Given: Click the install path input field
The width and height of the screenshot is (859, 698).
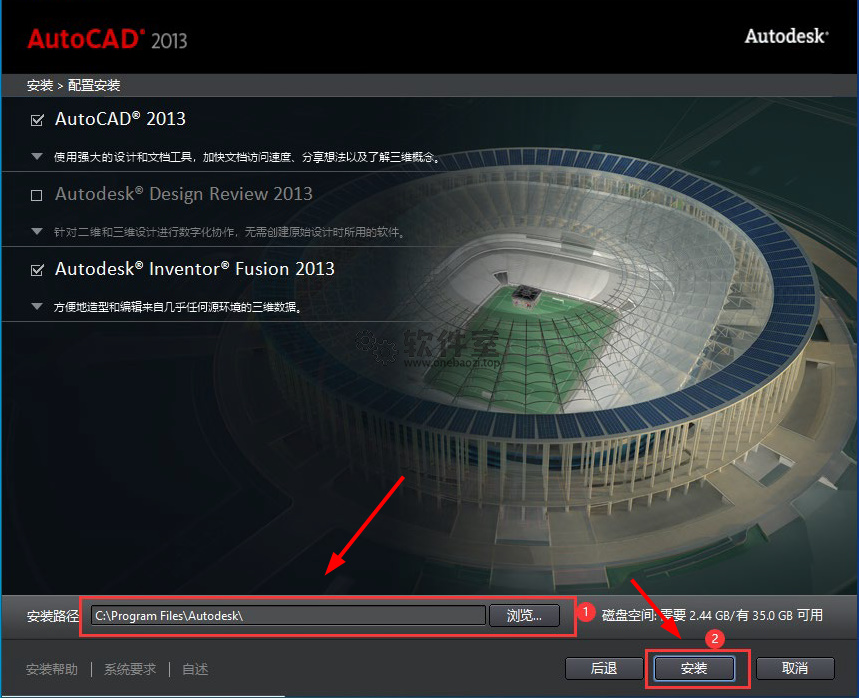Looking at the screenshot, I should click(x=288, y=615).
